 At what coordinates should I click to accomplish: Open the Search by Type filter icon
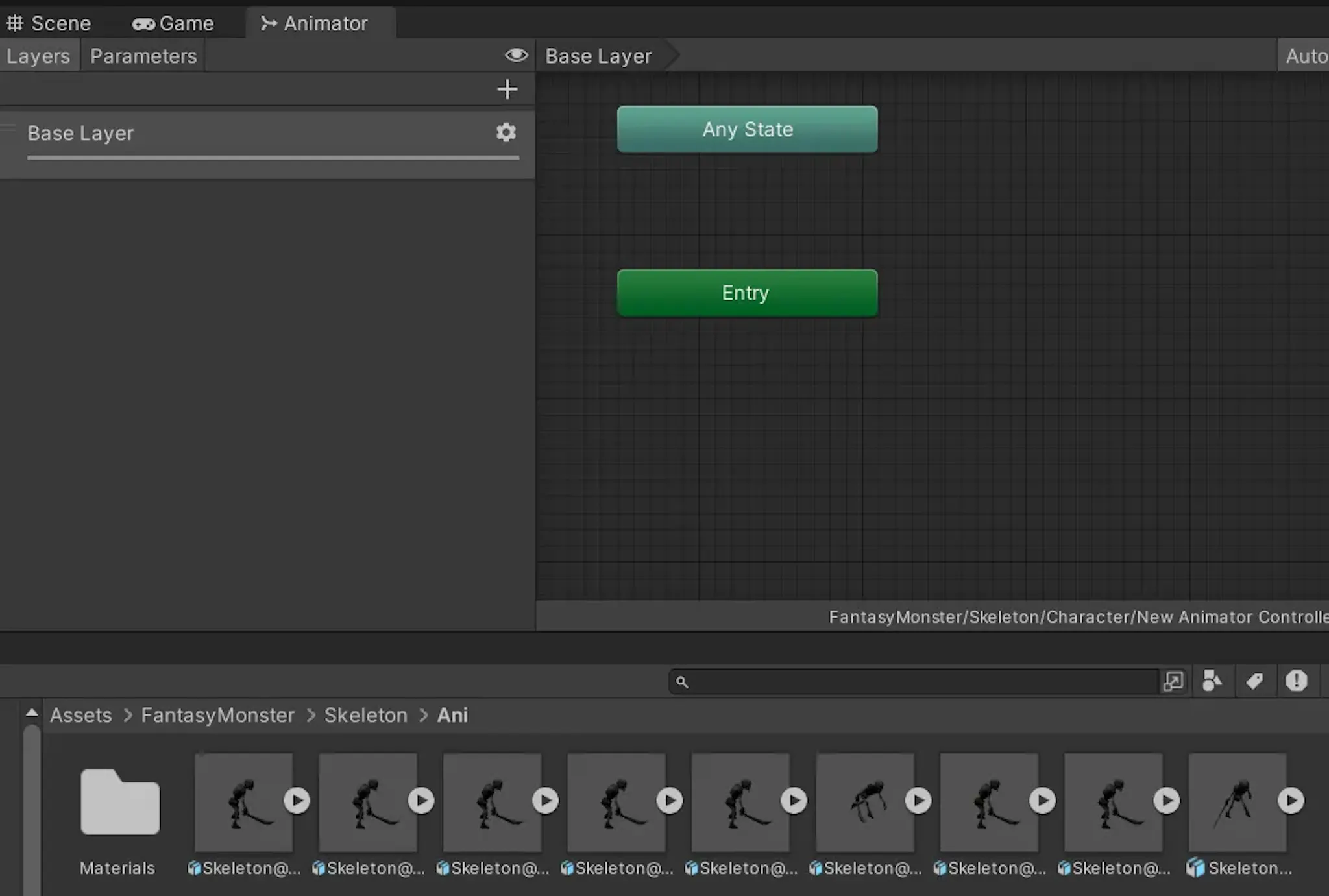tap(1212, 681)
